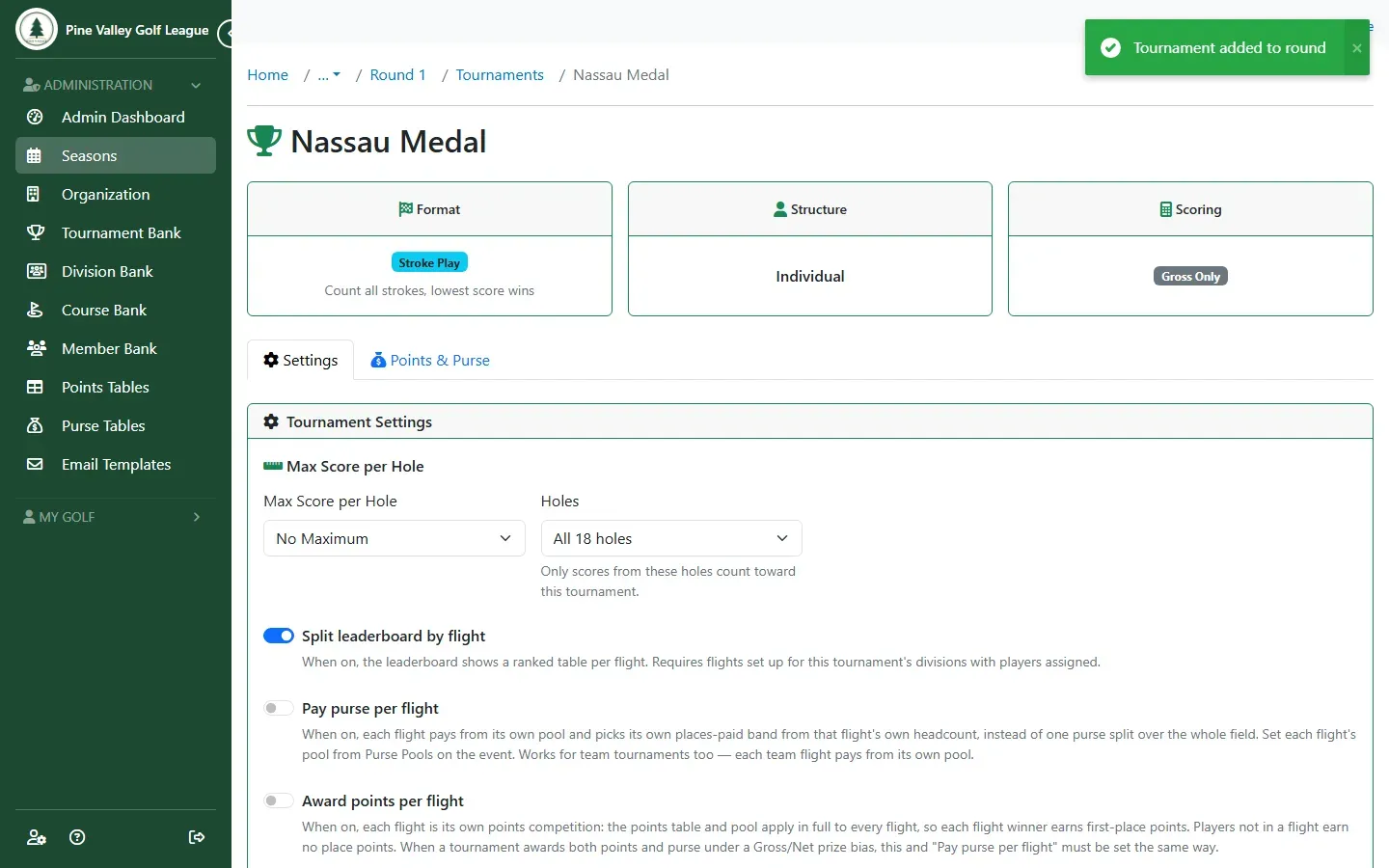Click the sign out icon
This screenshot has width=1389, height=868.
coord(197,837)
